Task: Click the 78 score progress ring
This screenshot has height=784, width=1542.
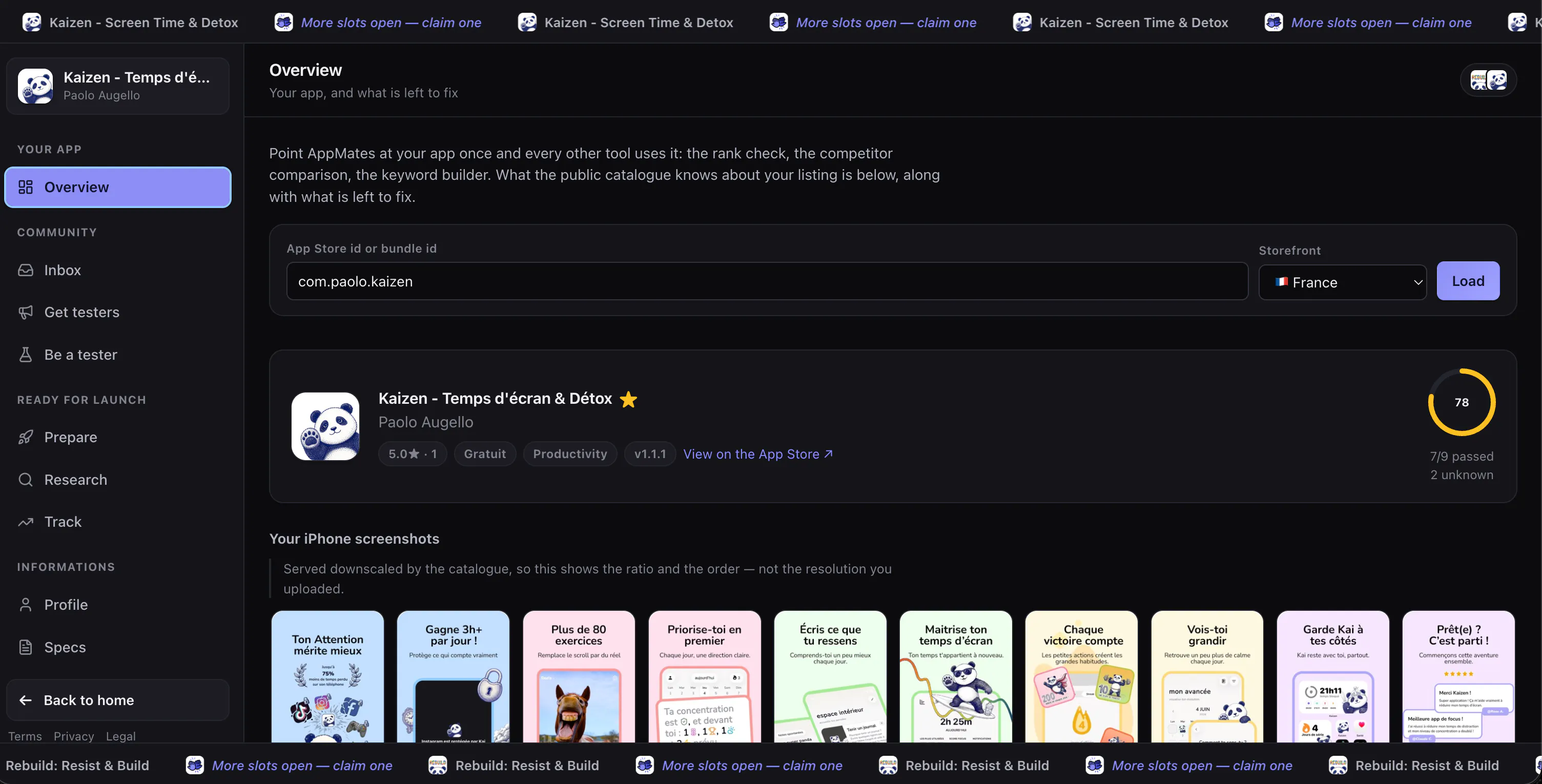Action: (1462, 402)
